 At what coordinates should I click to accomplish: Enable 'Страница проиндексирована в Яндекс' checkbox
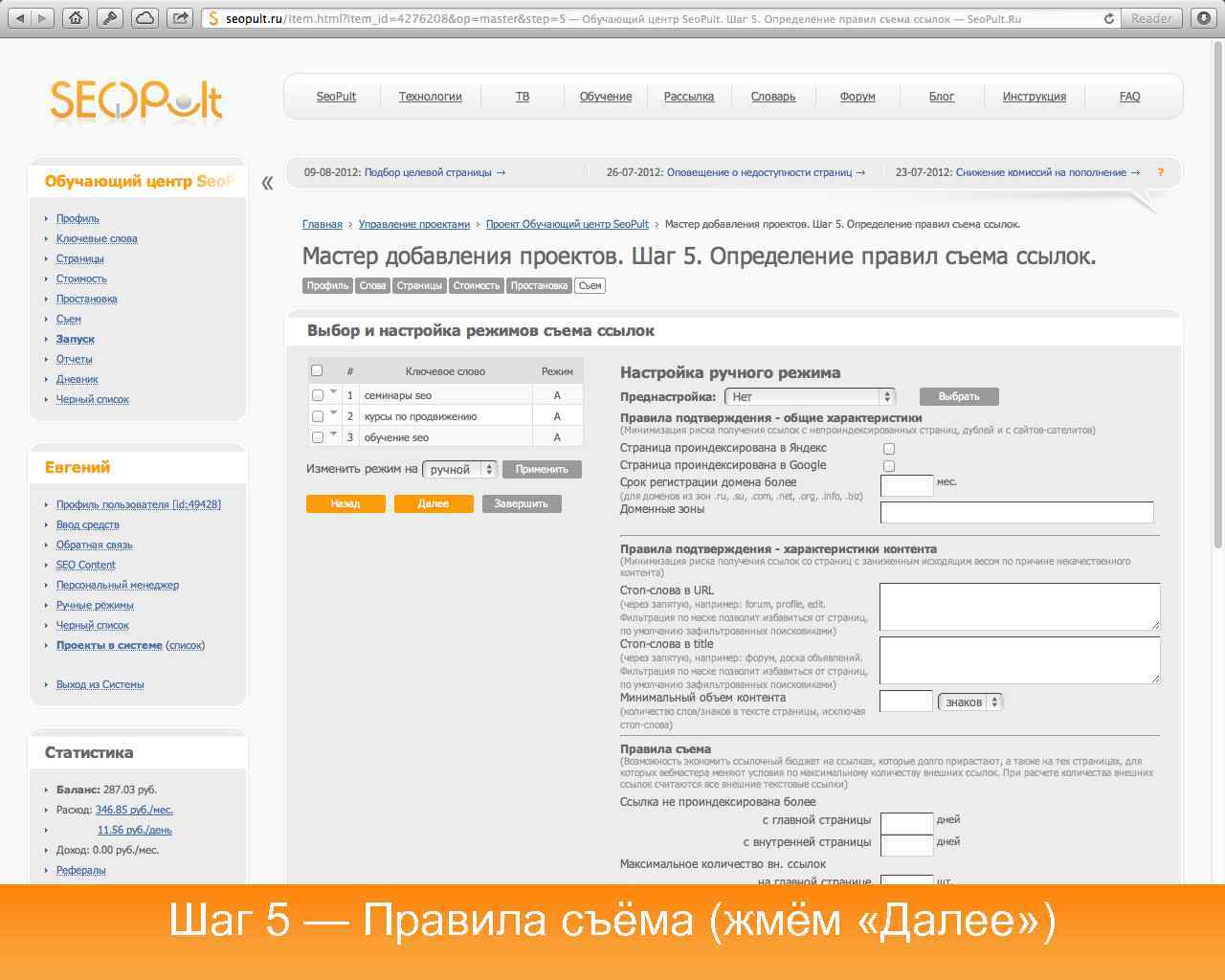888,448
